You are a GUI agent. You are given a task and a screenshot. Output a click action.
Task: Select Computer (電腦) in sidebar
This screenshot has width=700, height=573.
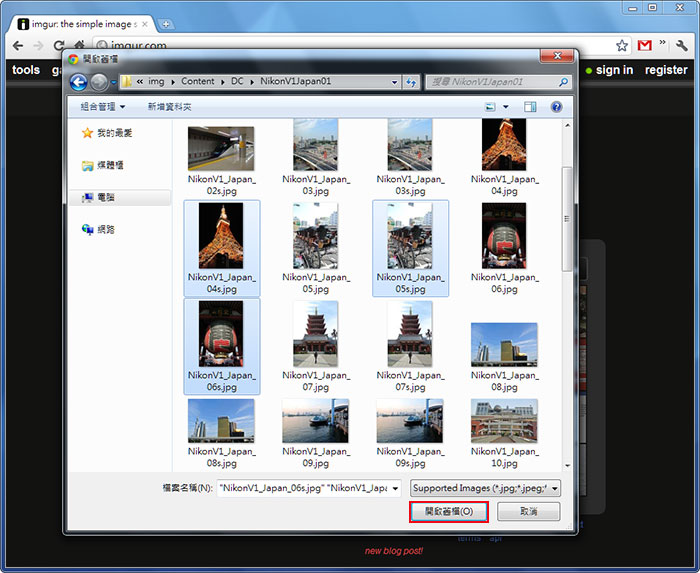coord(120,197)
